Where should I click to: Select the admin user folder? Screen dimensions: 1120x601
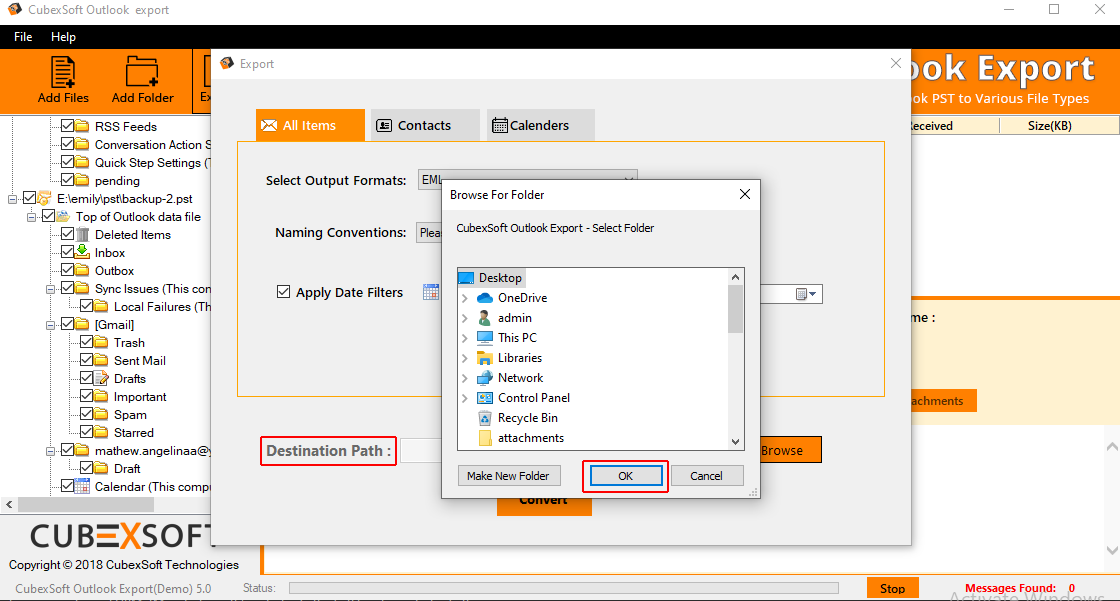point(514,318)
